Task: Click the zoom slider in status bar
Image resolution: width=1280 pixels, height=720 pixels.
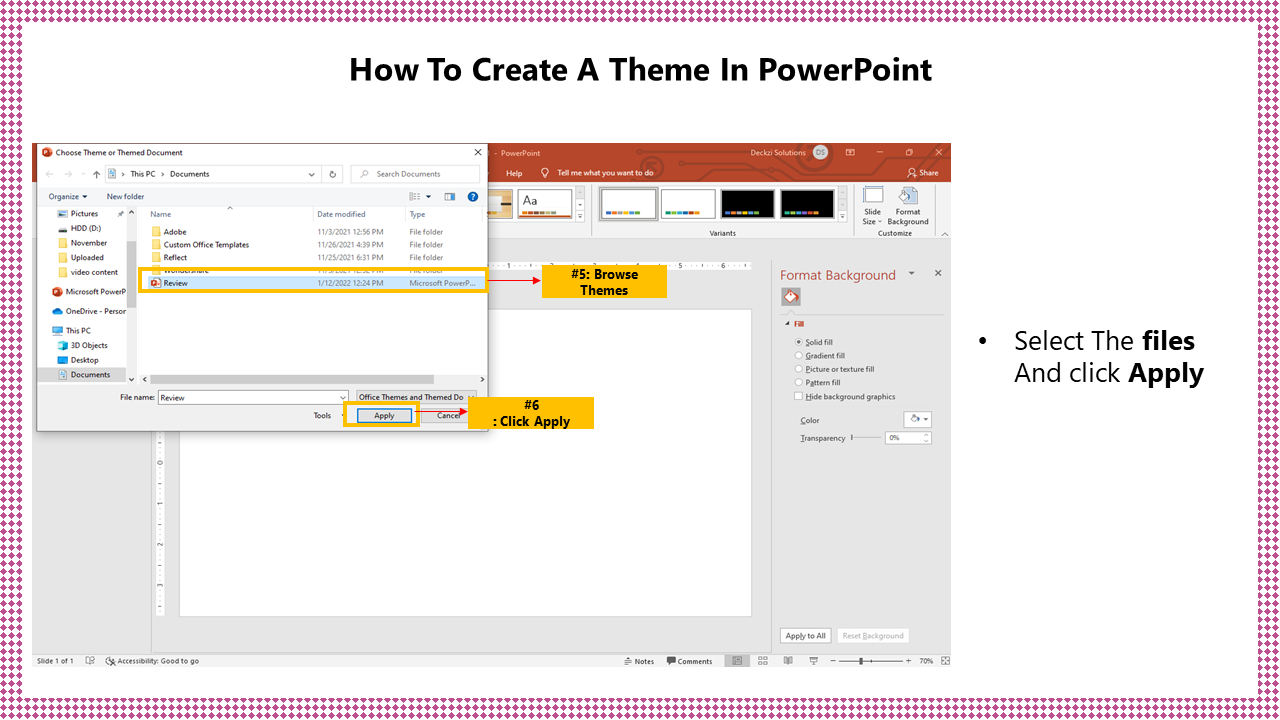Action: click(871, 661)
